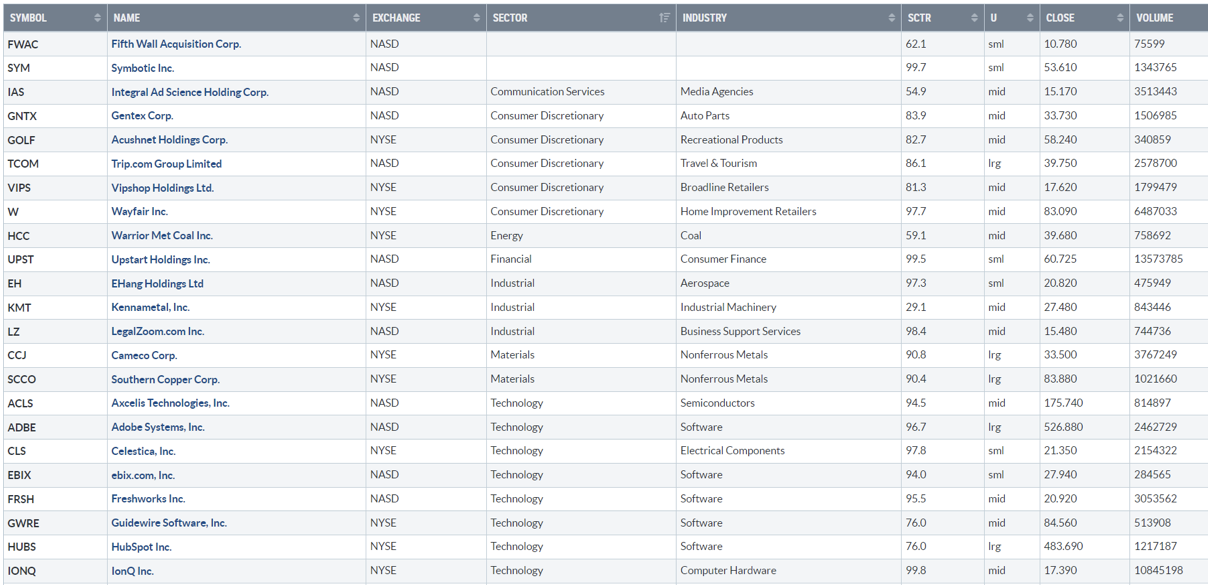Click the VOLUME column header
1210x586 pixels.
(x=1155, y=18)
